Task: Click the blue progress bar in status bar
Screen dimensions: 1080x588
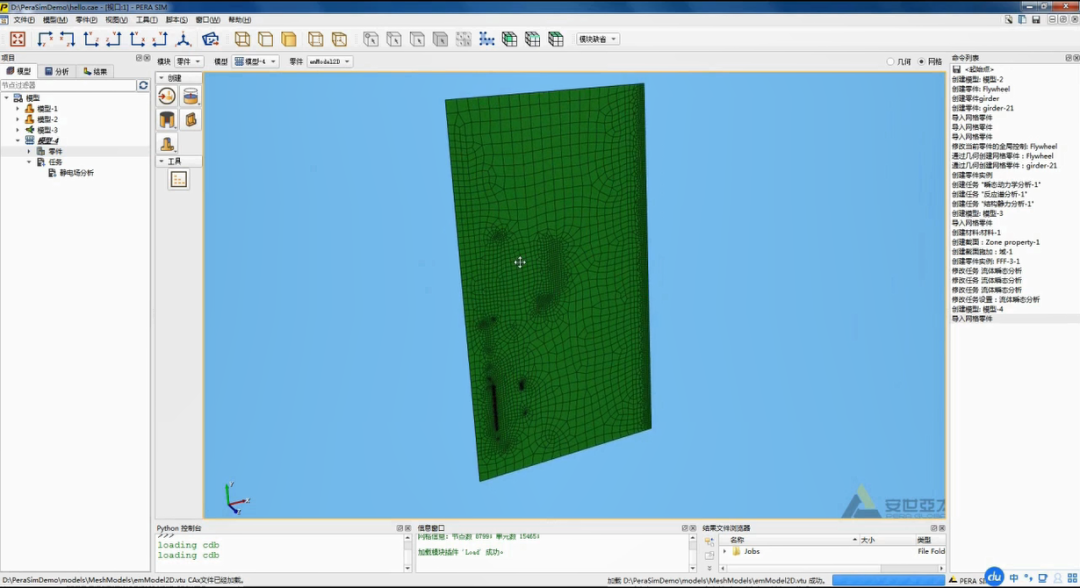Action: [x=888, y=580]
